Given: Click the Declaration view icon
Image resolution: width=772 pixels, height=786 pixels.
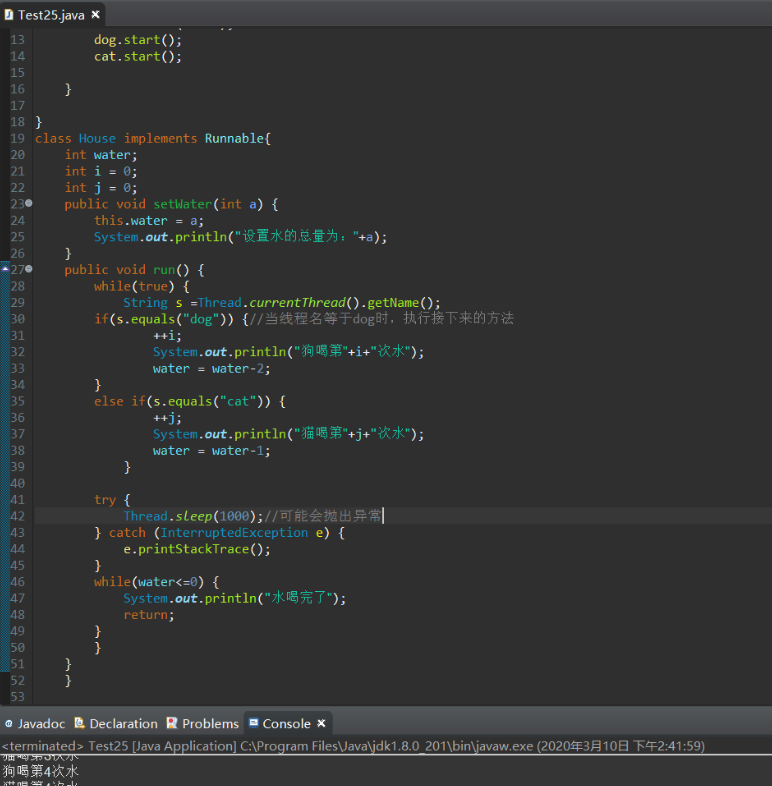Looking at the screenshot, I should click(81, 723).
